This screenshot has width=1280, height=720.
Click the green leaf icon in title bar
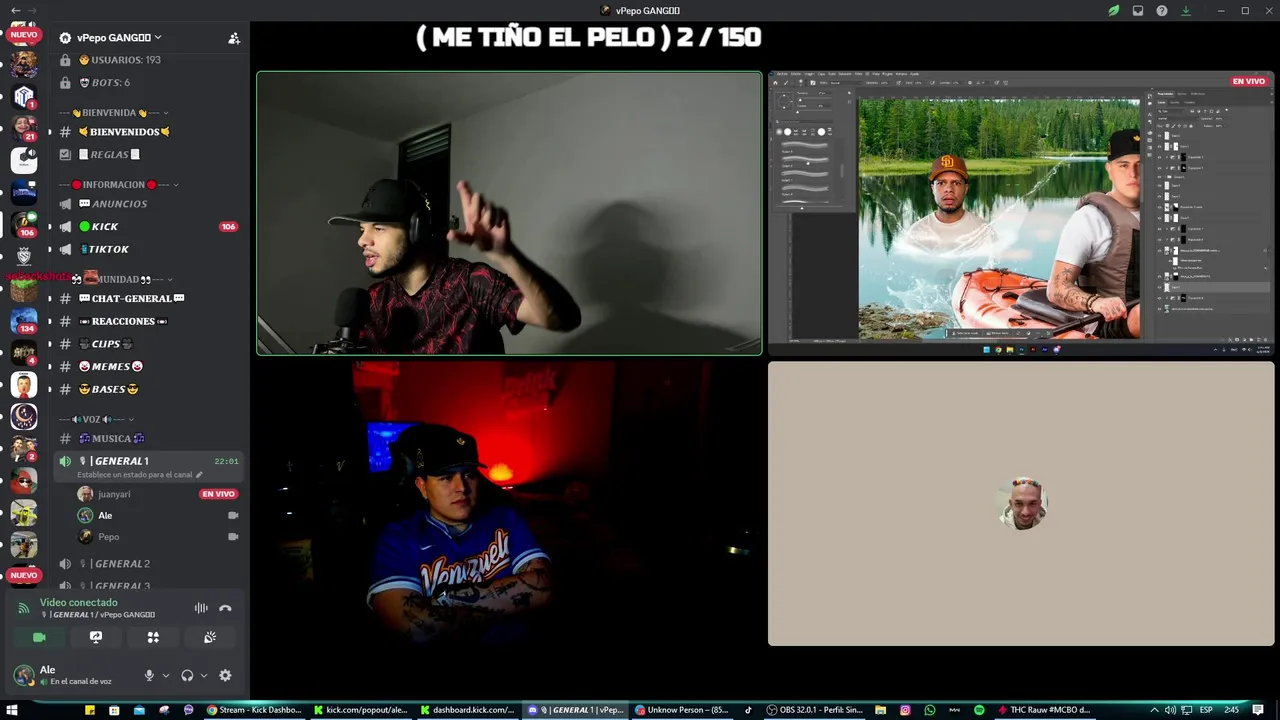(x=1114, y=10)
